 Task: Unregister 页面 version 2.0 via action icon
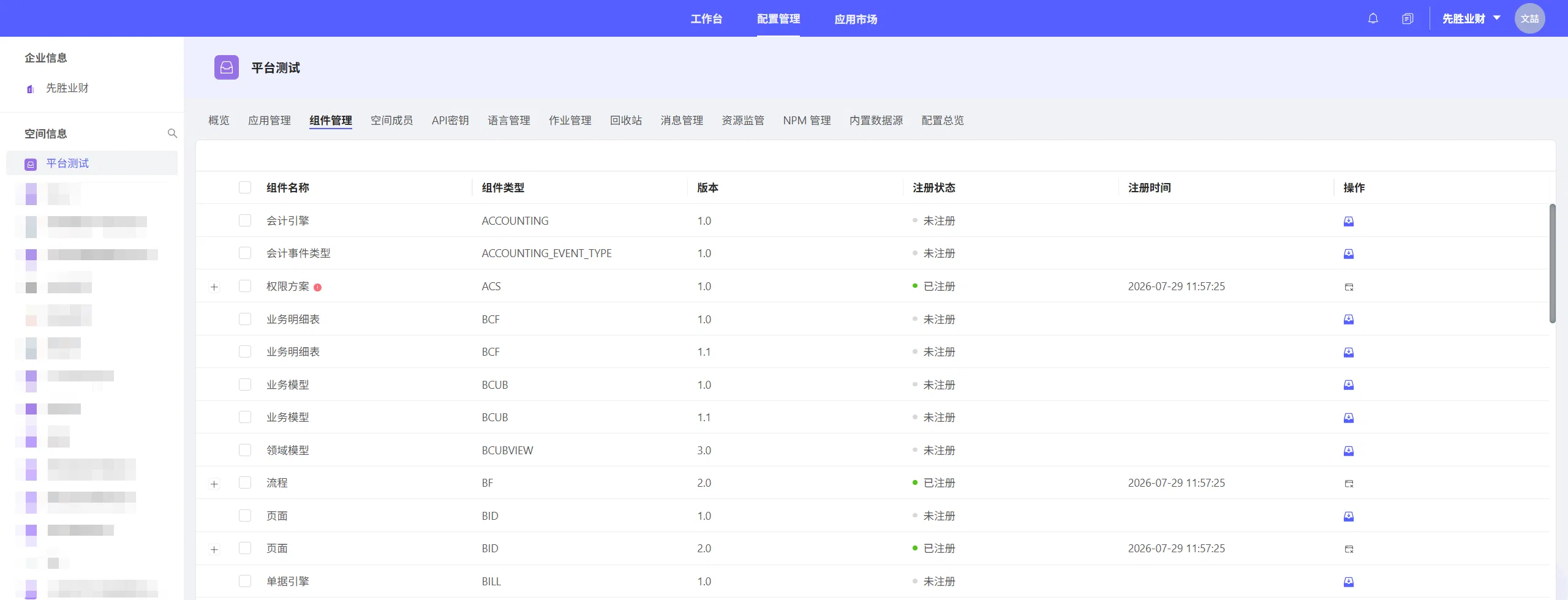(x=1349, y=549)
